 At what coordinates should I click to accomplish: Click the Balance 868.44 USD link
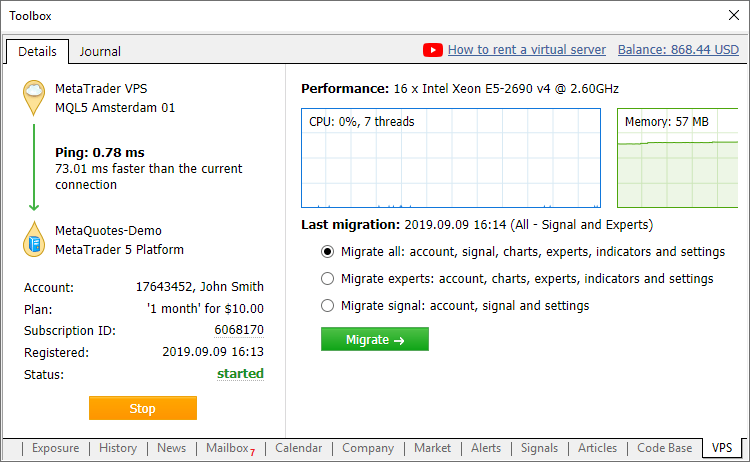[x=678, y=50]
